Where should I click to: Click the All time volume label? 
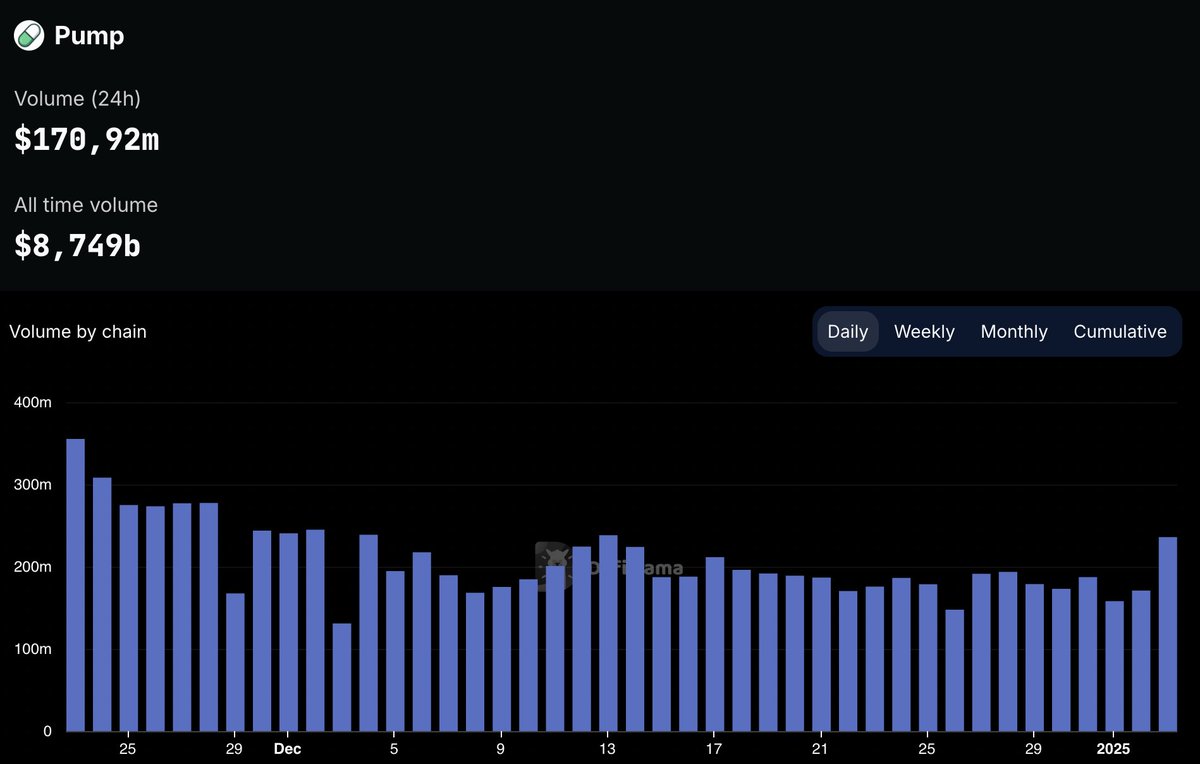point(86,205)
